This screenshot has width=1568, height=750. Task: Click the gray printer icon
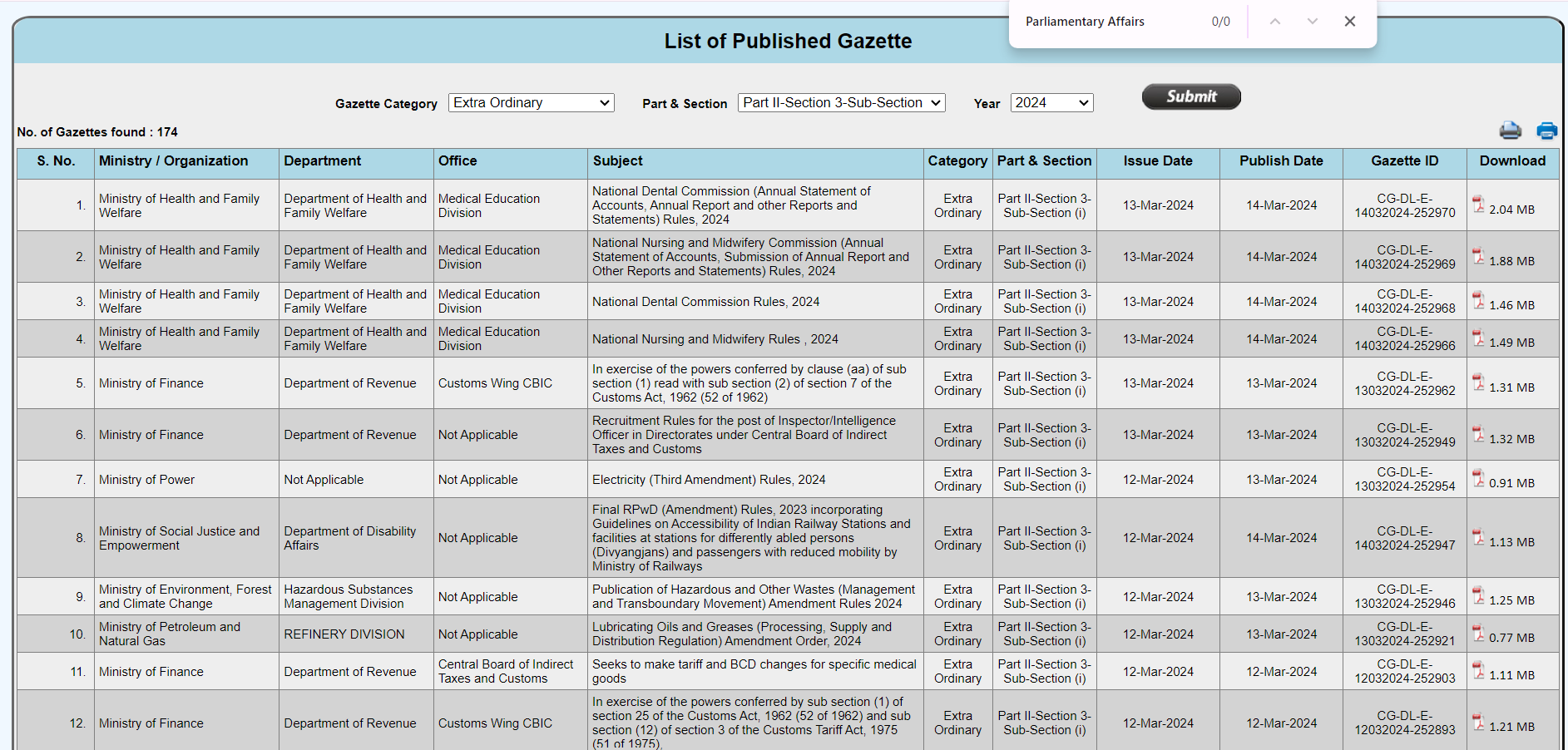[1510, 131]
